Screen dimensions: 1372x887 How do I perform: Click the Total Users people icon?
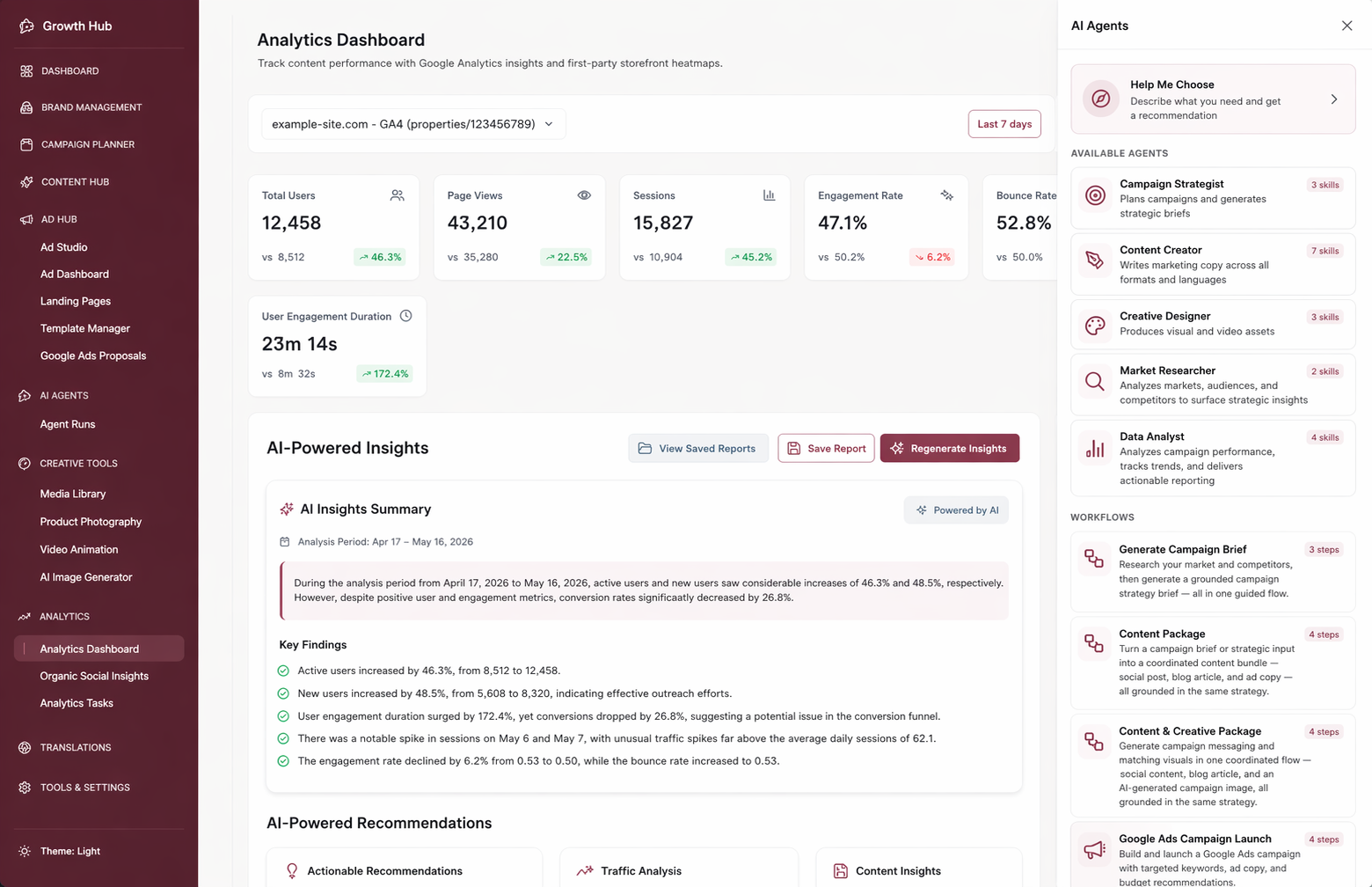pos(398,195)
